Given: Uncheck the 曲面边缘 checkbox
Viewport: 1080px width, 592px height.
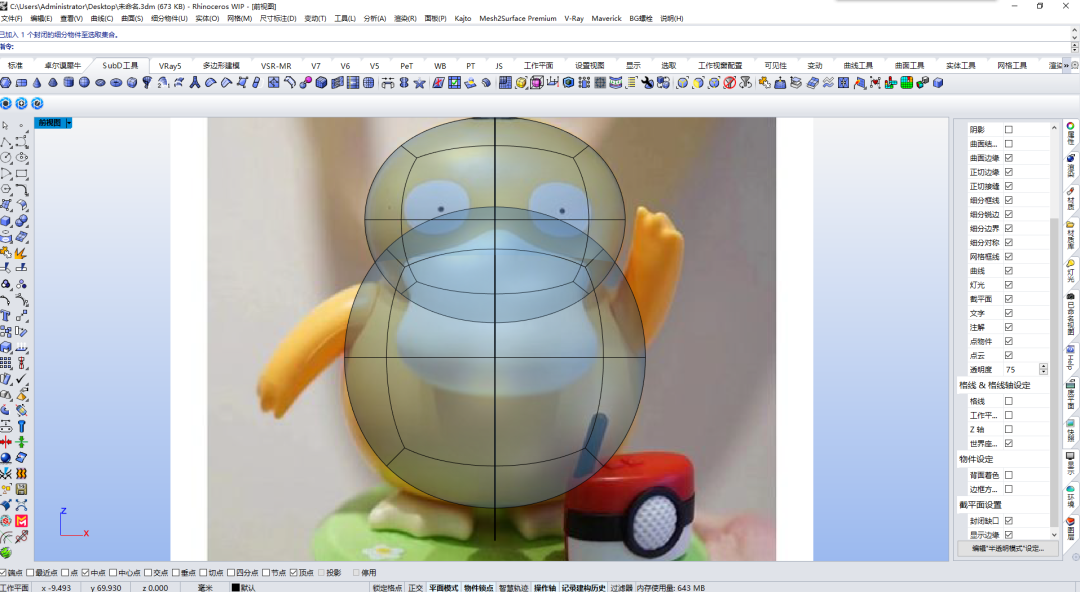Looking at the screenshot, I should pyautogui.click(x=1008, y=158).
